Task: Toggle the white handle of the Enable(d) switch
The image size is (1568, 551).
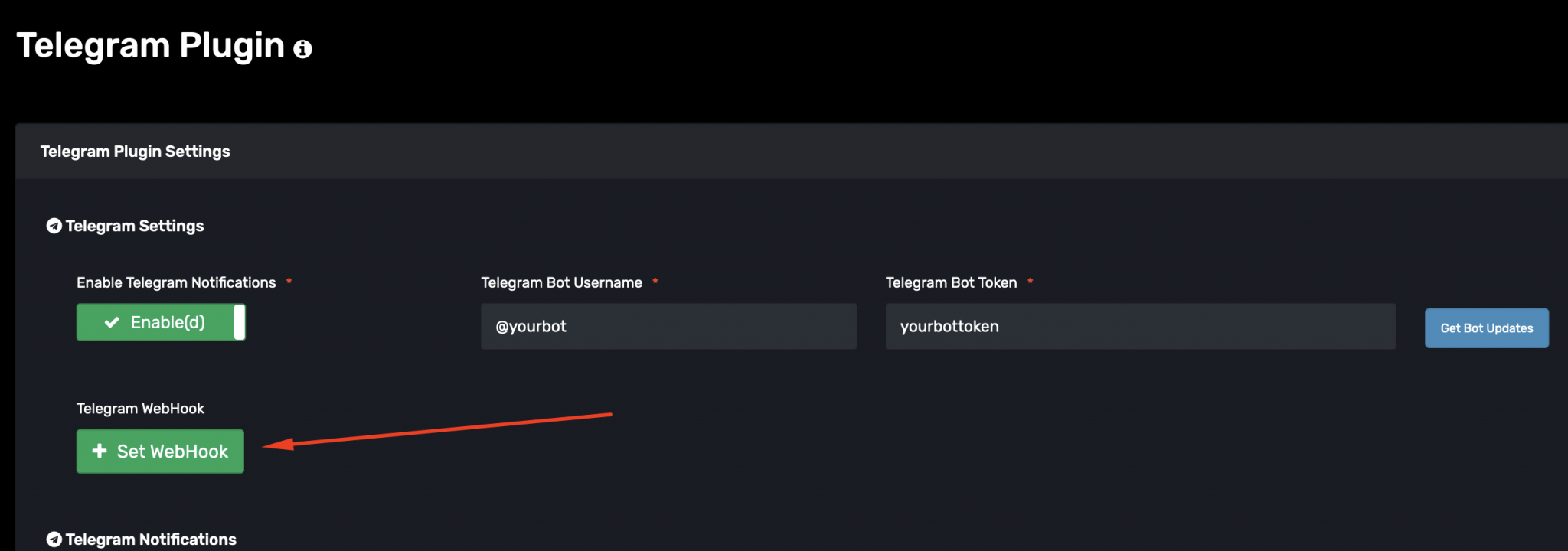Action: (239, 321)
